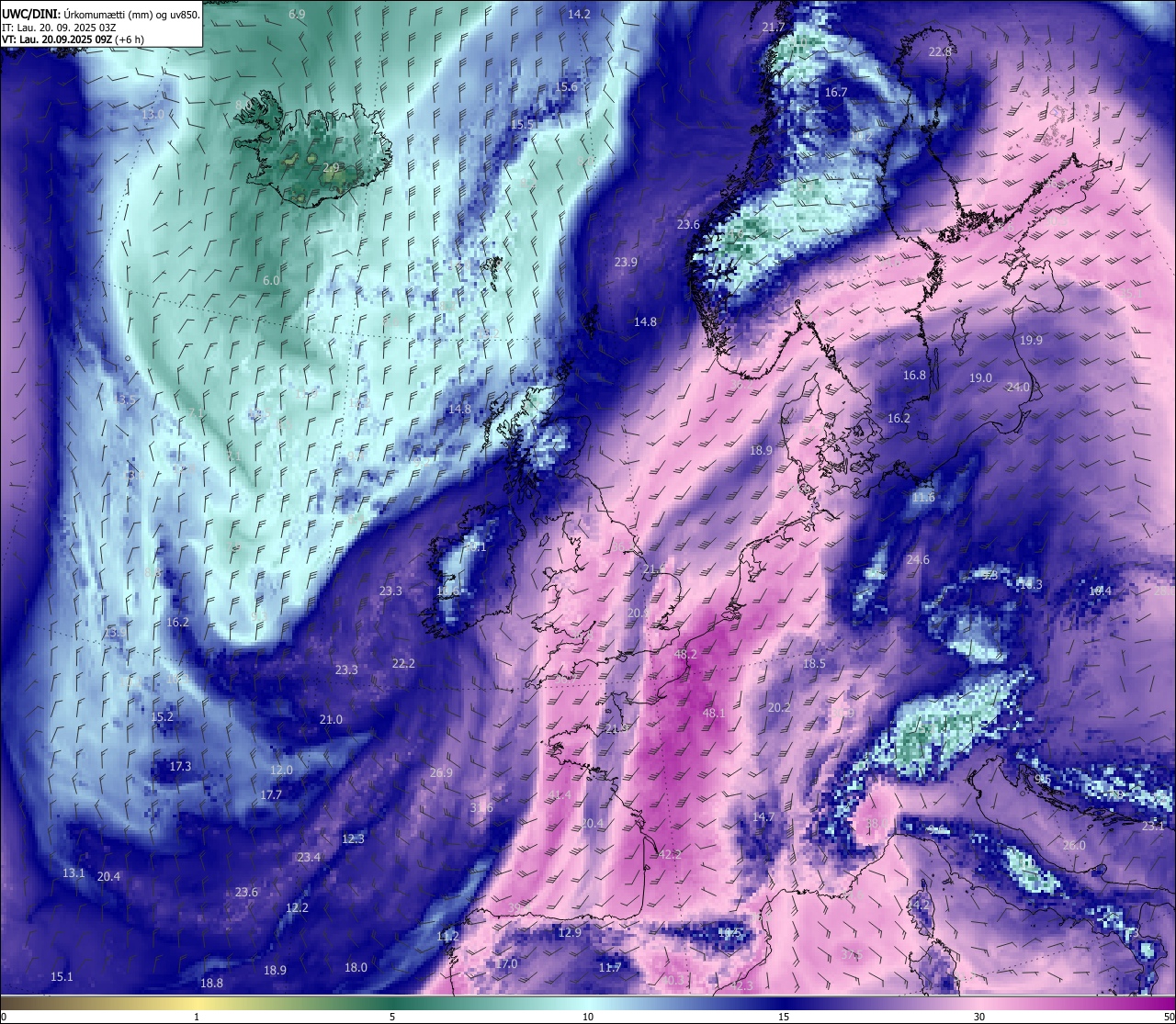The height and width of the screenshot is (1024, 1176).
Task: Select the 13.0 value label
Action: click(153, 114)
